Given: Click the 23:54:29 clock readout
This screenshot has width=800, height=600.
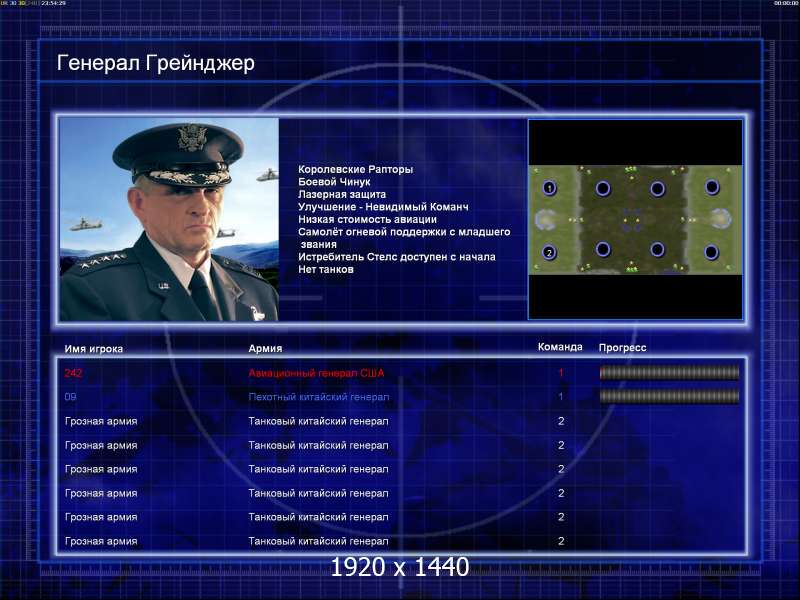Looking at the screenshot, I should (x=54, y=3).
